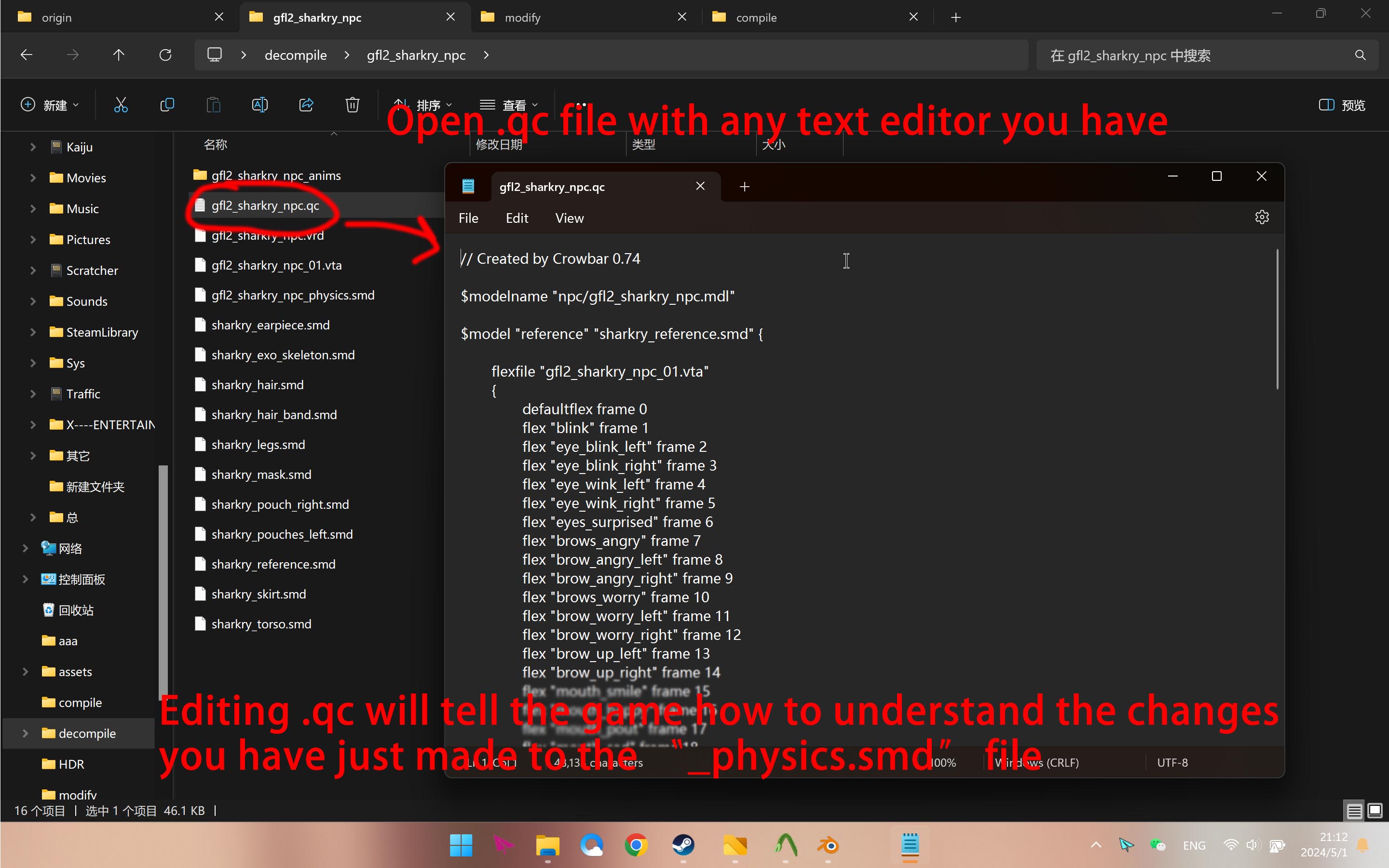Click the Notepad vertical scrollbar
The height and width of the screenshot is (868, 1389).
coord(1277,320)
